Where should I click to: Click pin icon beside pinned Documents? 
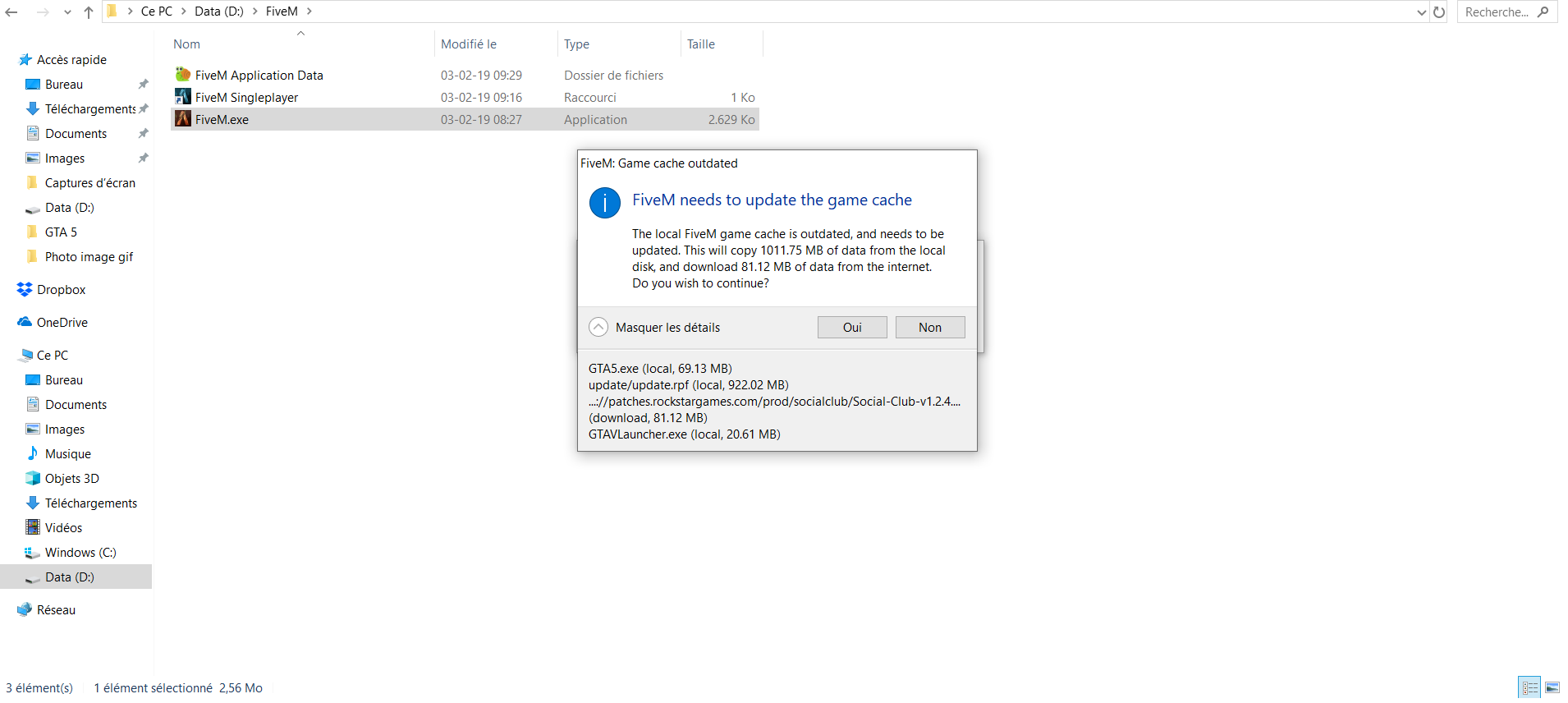pos(143,134)
